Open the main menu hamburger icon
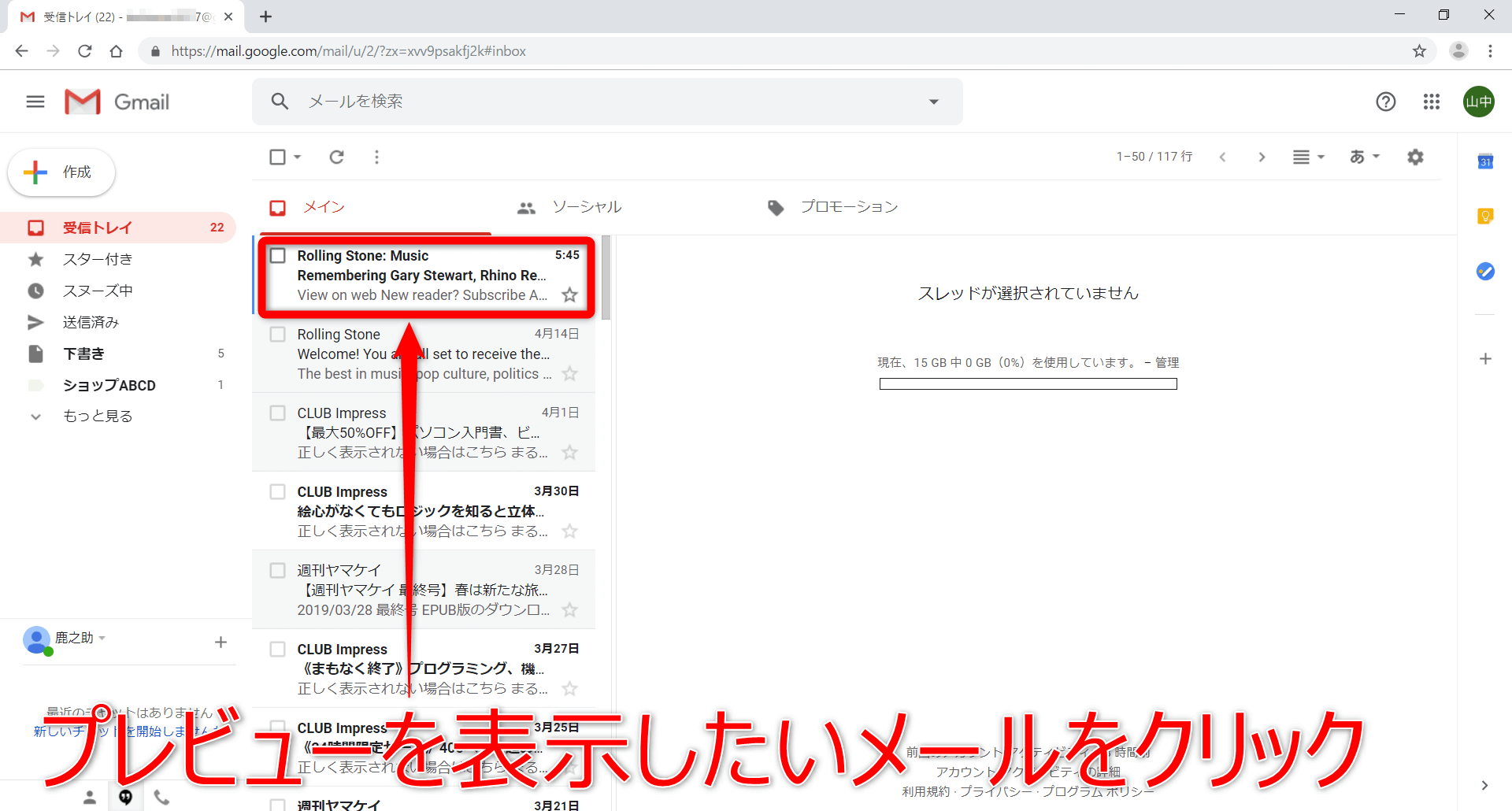 pyautogui.click(x=35, y=102)
